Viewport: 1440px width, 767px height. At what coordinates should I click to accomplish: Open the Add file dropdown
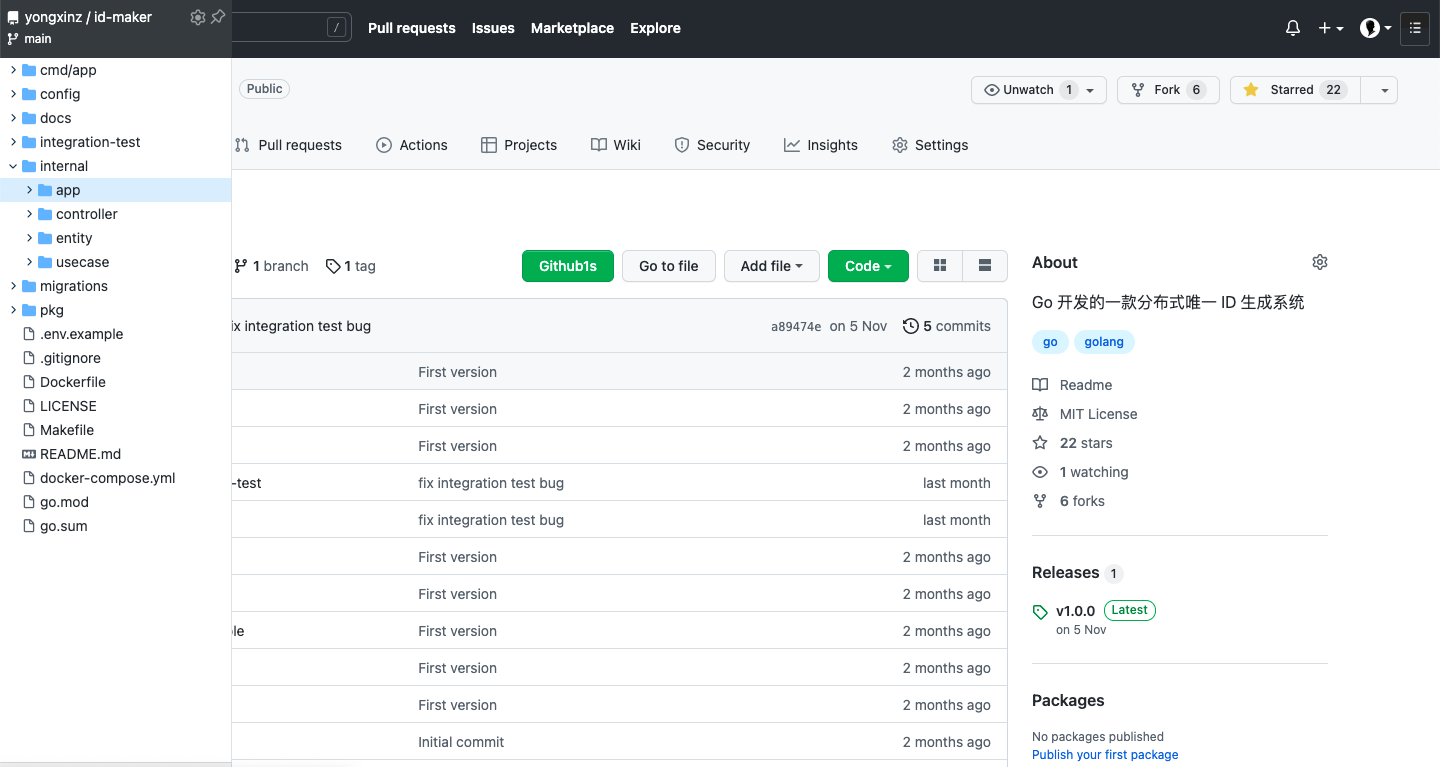click(x=771, y=266)
